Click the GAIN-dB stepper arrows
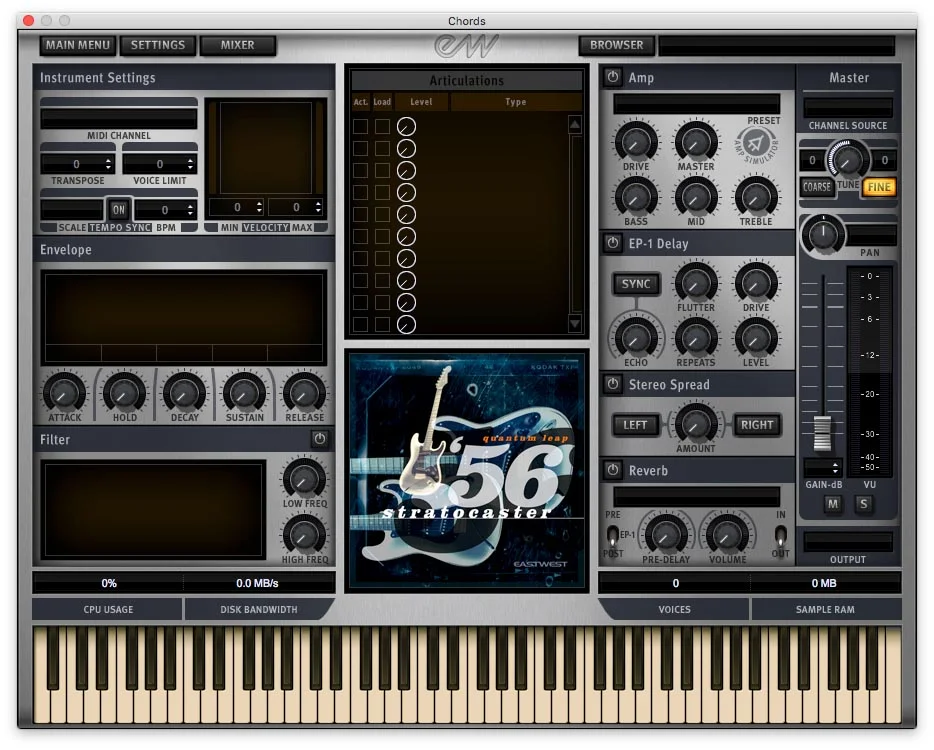Screen dimensions: 934x750 tap(835, 467)
